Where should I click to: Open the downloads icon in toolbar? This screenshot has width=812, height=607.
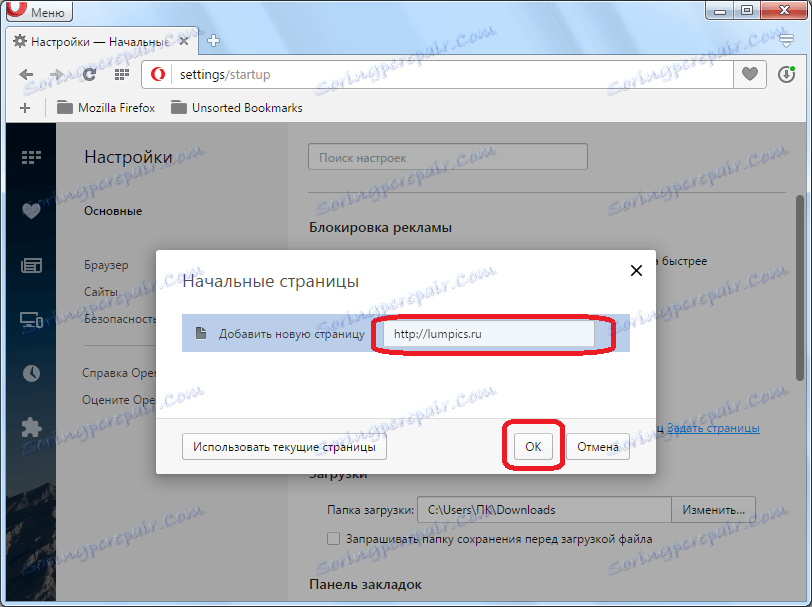[x=787, y=75]
